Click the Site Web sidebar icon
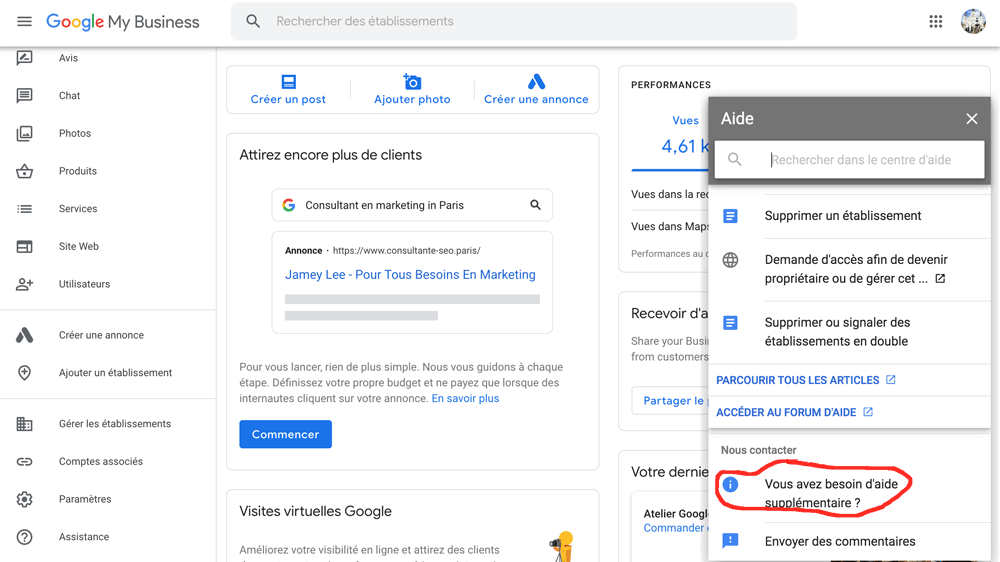This screenshot has height=562, width=1000. (24, 246)
